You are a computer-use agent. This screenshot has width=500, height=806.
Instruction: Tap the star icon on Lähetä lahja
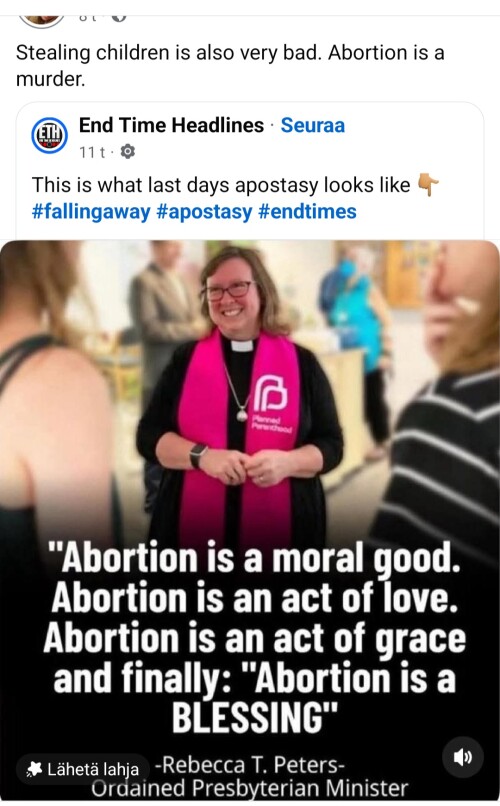[34, 769]
